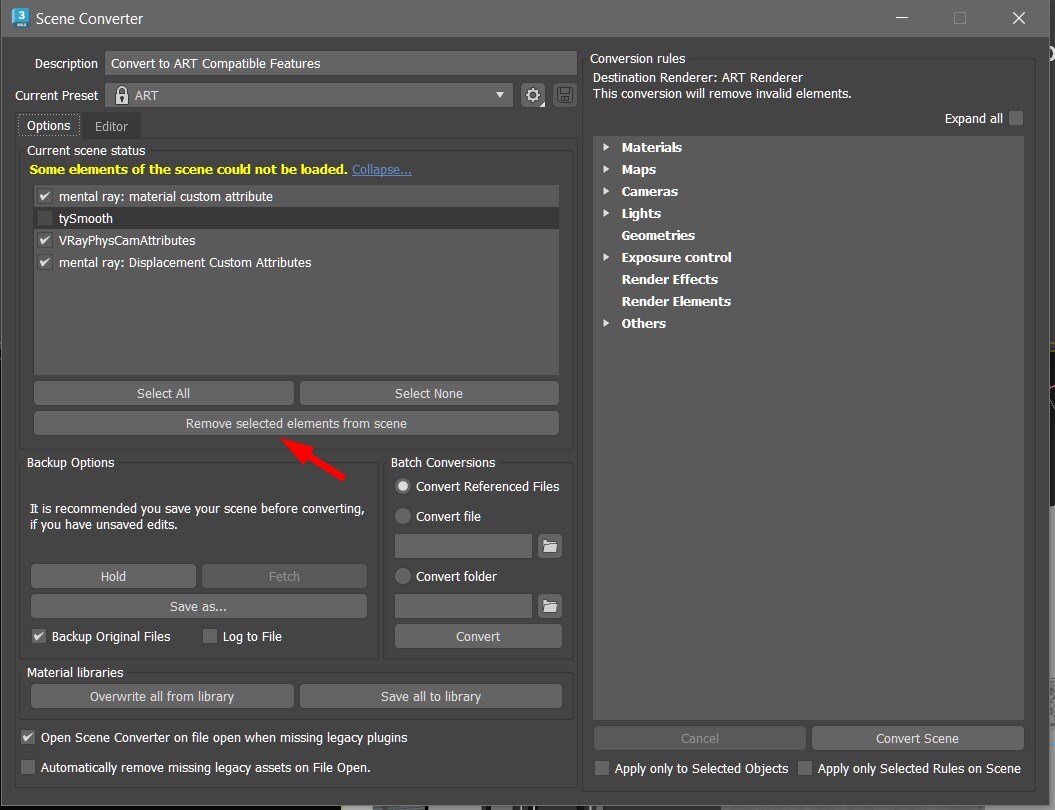This screenshot has width=1055, height=810.
Task: Click the Convert folder path field
Action: 464,606
